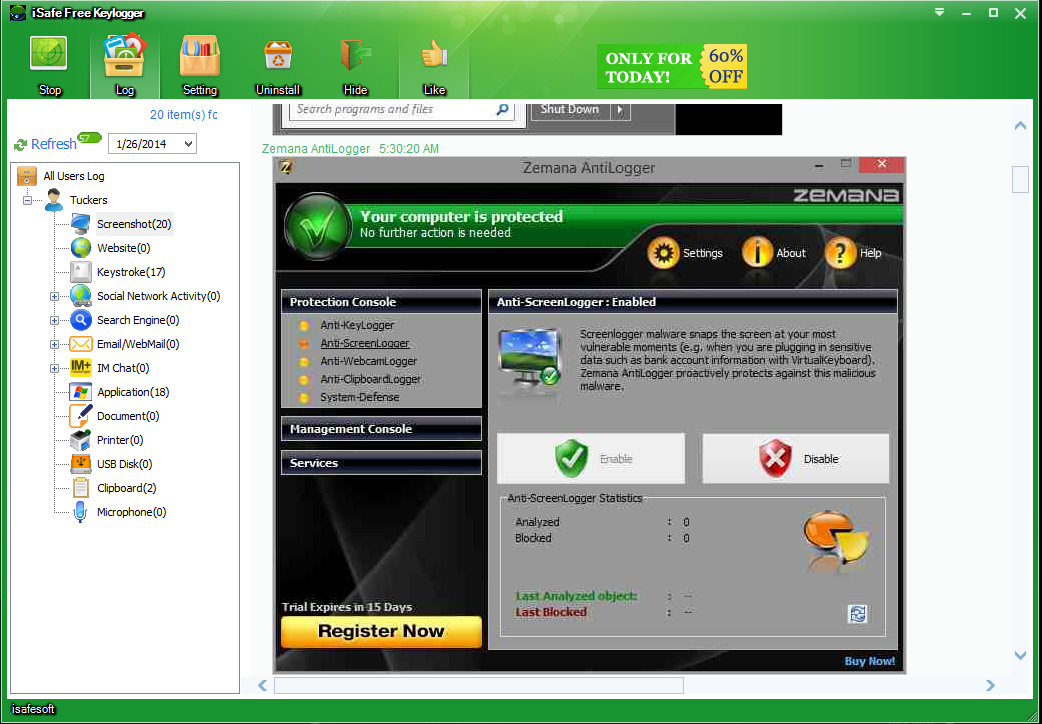This screenshot has width=1042, height=724.
Task: Expand the Email/WebMail node
Action: click(x=54, y=344)
